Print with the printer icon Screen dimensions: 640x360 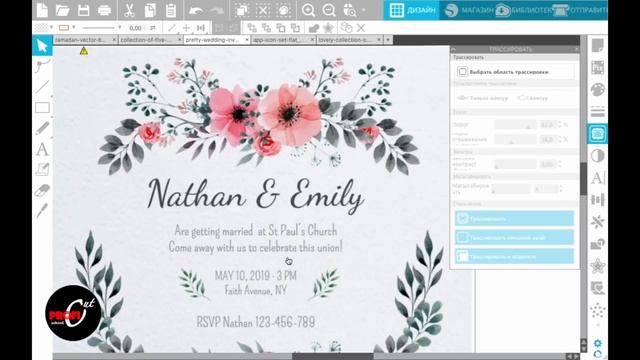pyautogui.click(x=104, y=10)
